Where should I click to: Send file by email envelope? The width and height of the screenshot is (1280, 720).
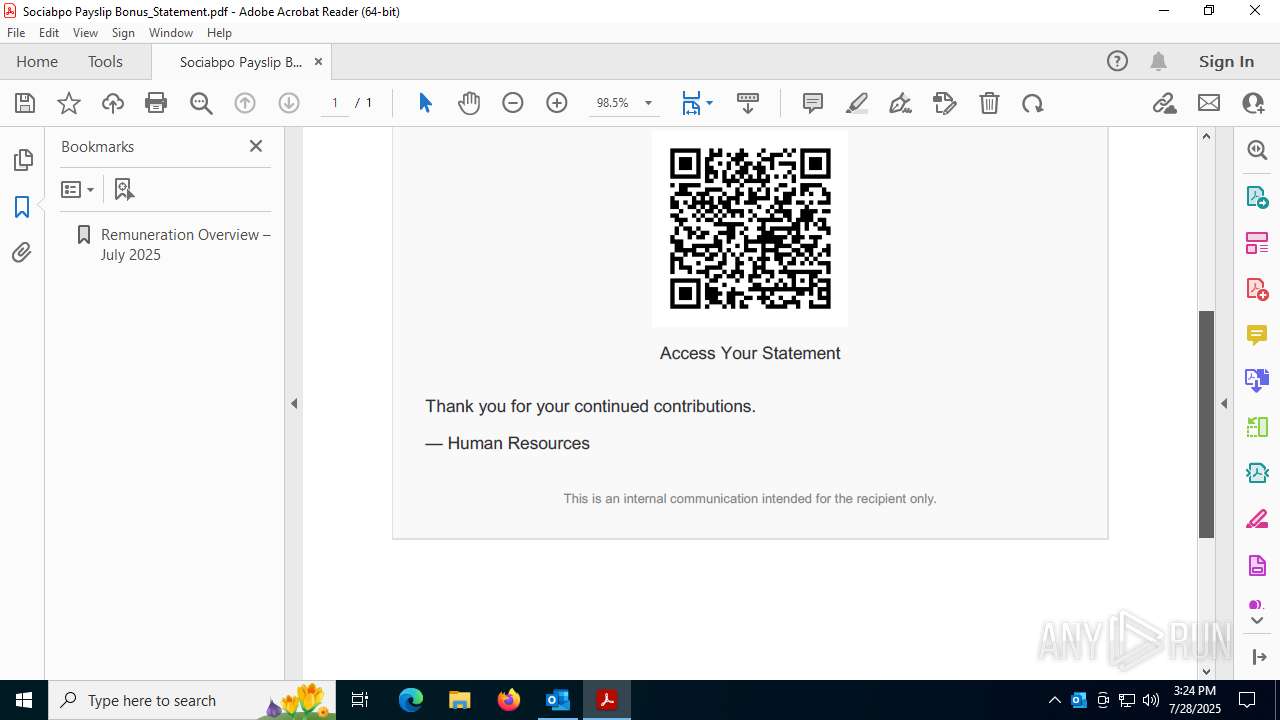click(x=1209, y=103)
